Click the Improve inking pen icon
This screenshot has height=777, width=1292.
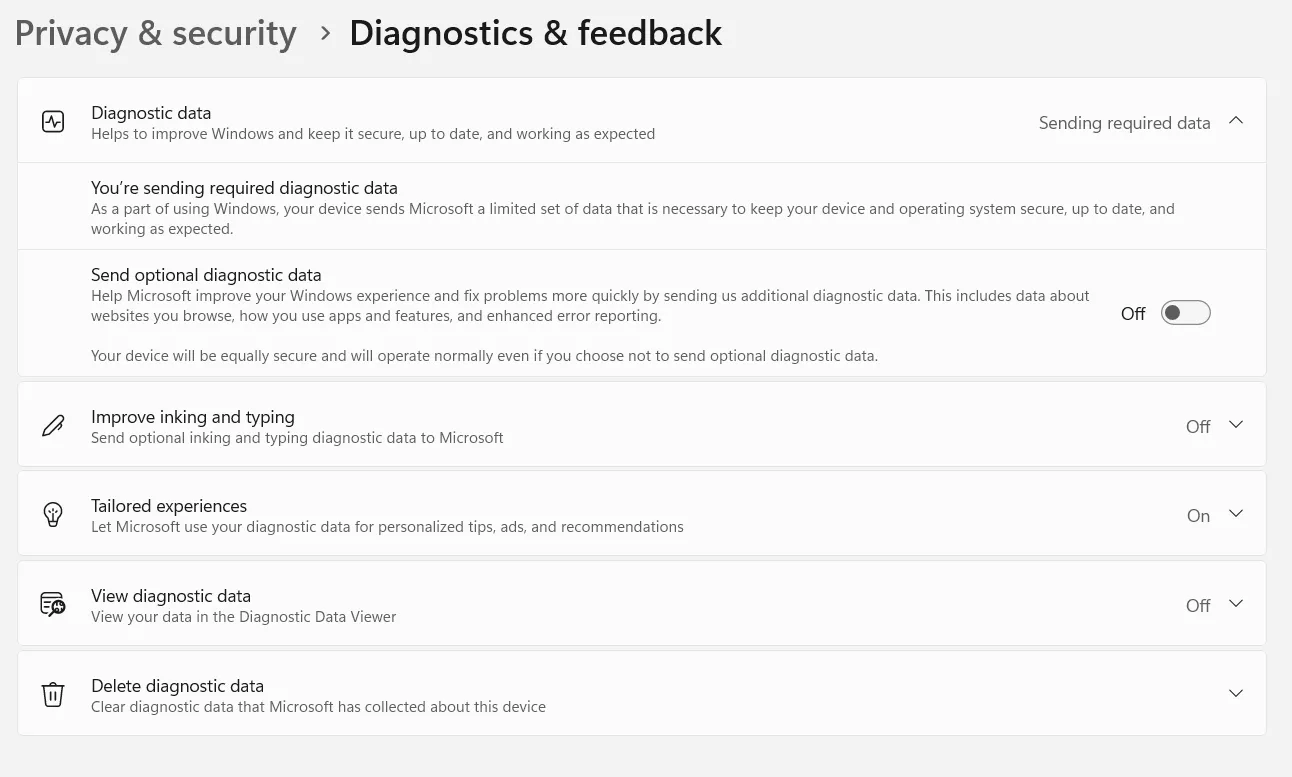53,426
